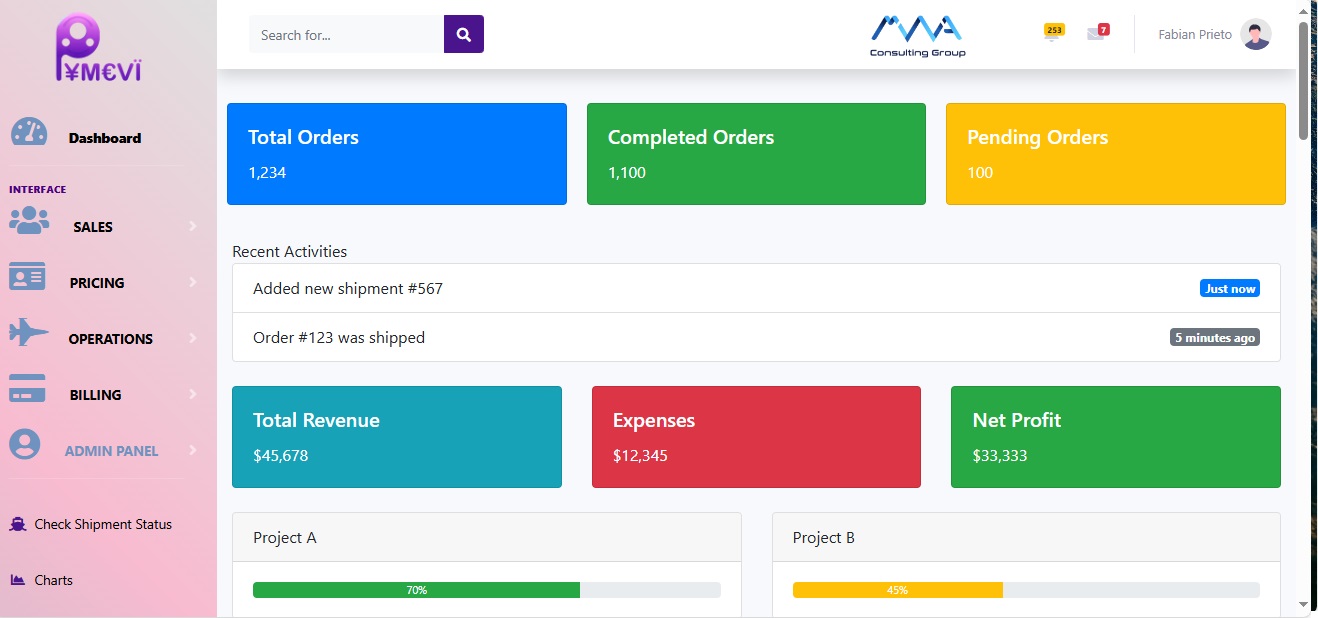Open the Charts sidebar item
This screenshot has width=1318, height=618.
[53, 580]
